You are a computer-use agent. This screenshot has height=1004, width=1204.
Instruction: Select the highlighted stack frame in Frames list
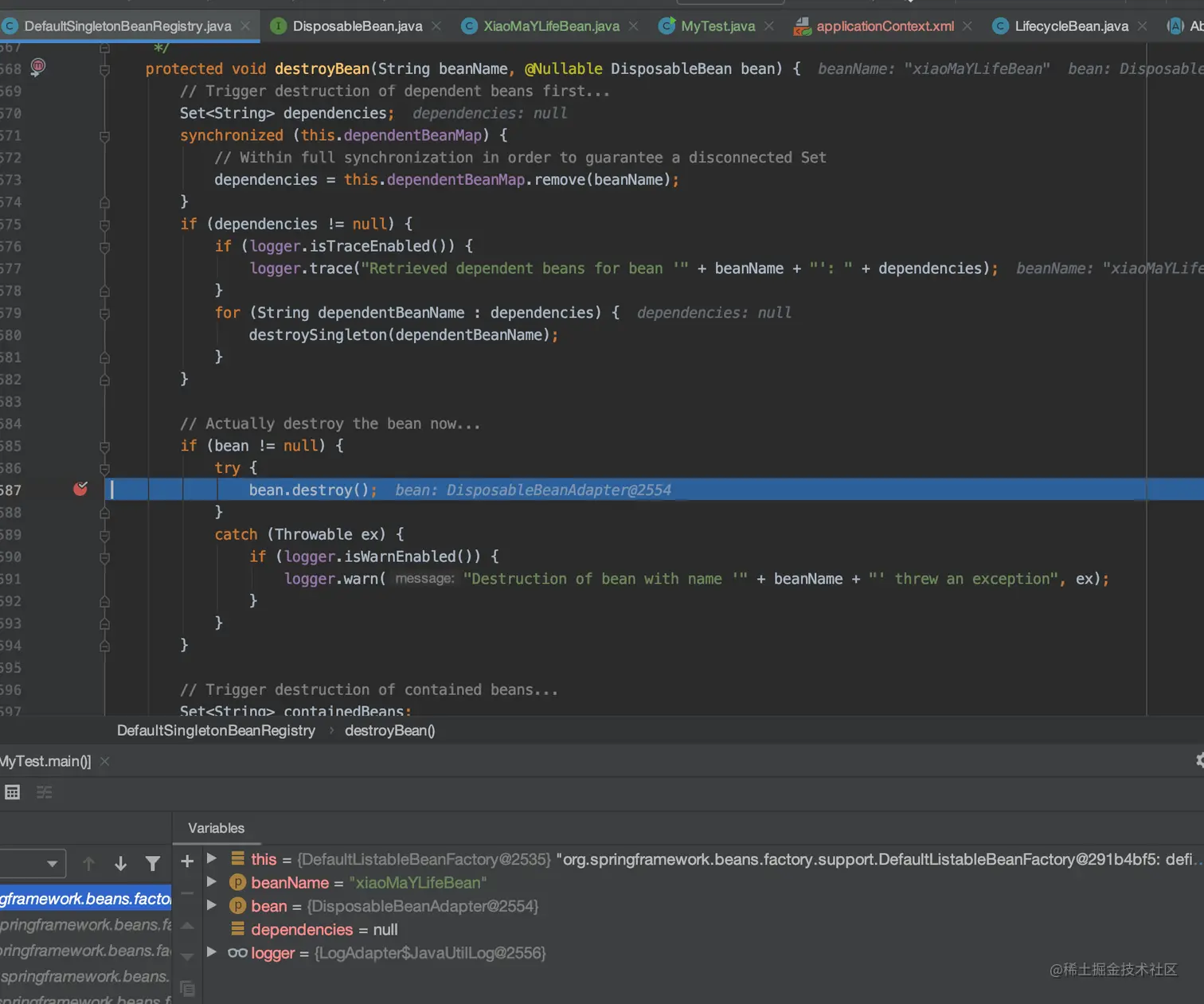(x=86, y=898)
